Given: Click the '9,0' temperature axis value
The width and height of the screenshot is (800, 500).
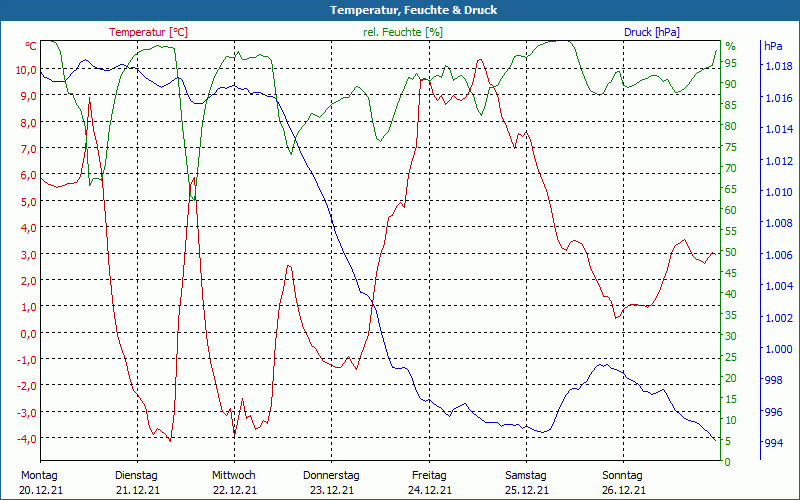Looking at the screenshot, I should pos(28,96).
